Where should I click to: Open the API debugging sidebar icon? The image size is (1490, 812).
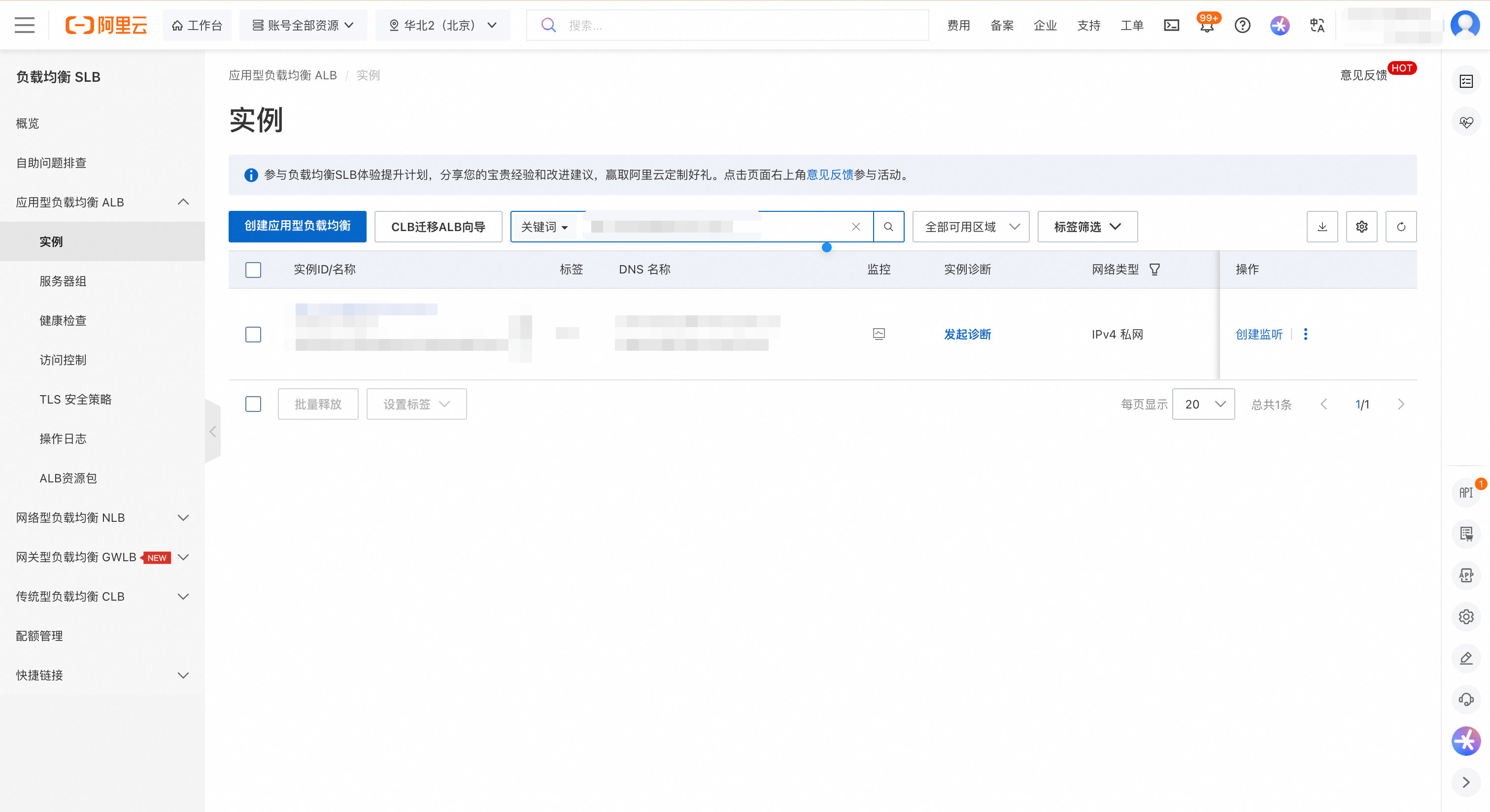(x=1465, y=493)
